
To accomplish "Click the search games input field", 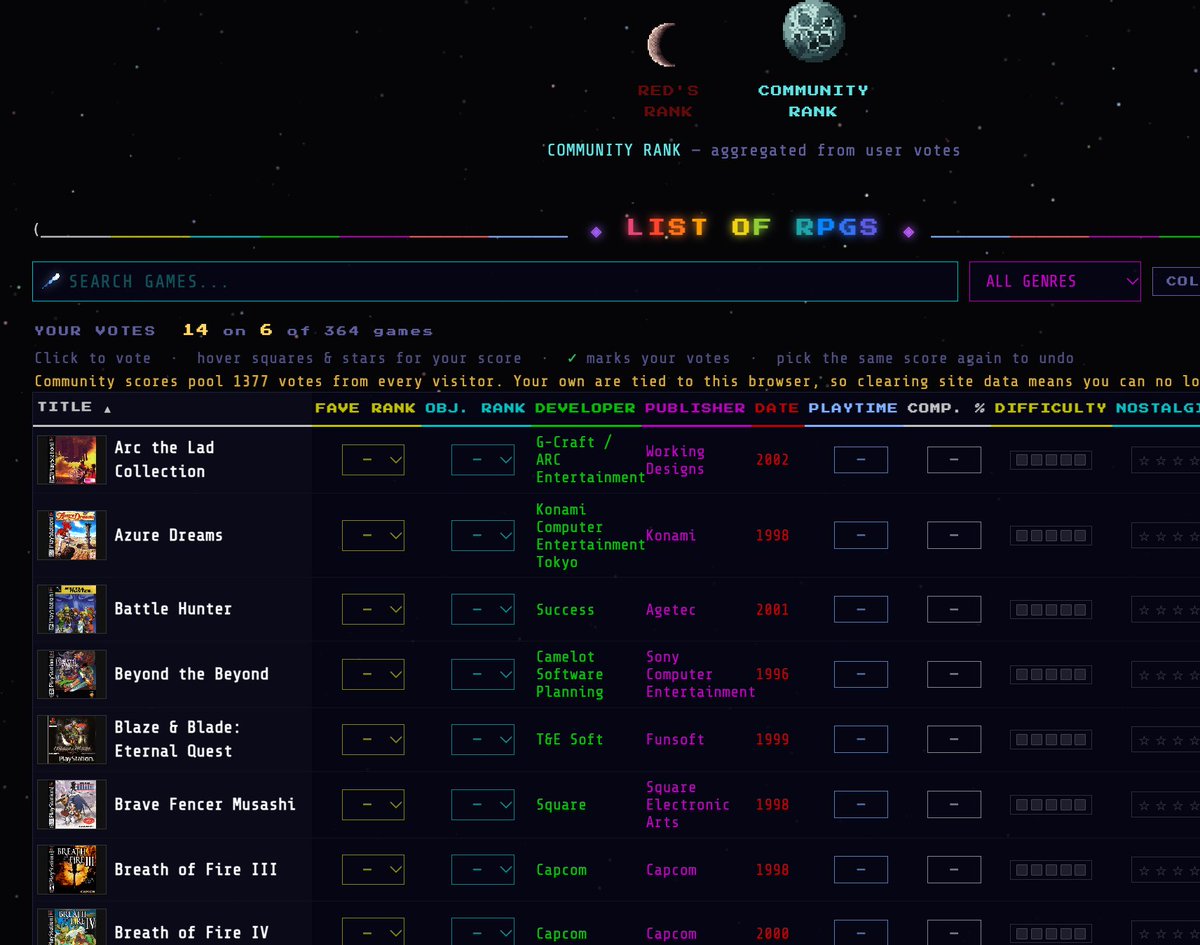I will pos(495,281).
